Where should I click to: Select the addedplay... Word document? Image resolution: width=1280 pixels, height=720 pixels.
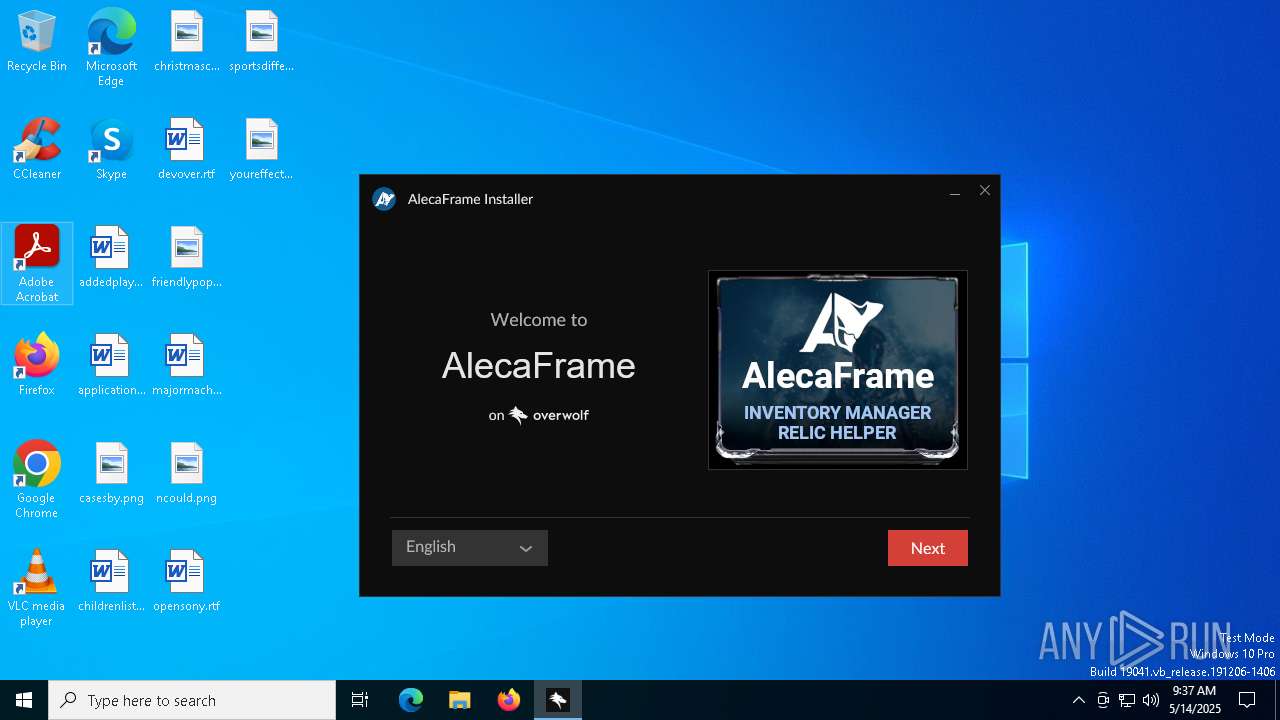click(111, 258)
